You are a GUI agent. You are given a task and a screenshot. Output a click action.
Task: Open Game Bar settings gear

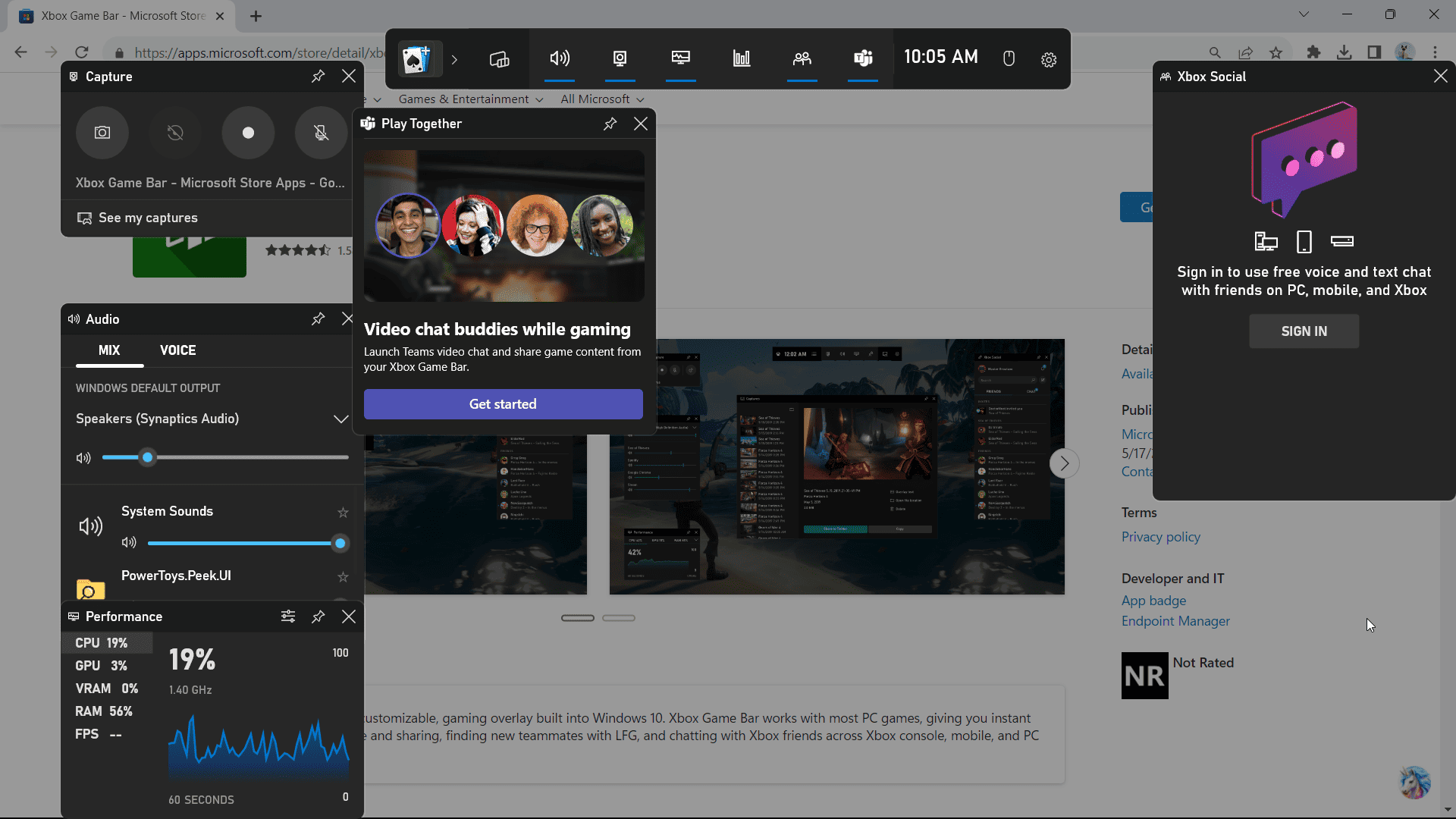[1049, 59]
